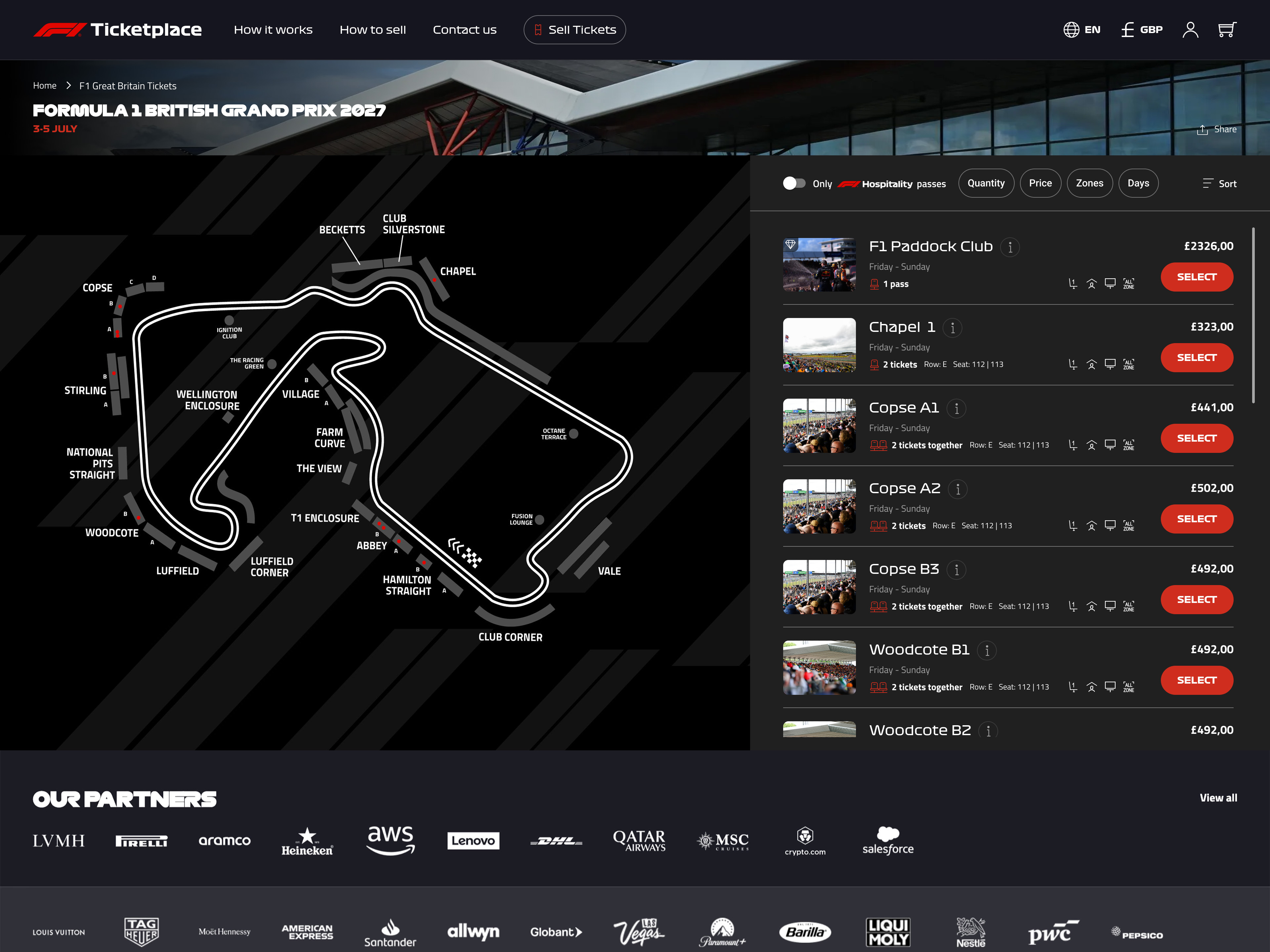Open How it works menu item
The width and height of the screenshot is (1270, 952).
coord(273,30)
